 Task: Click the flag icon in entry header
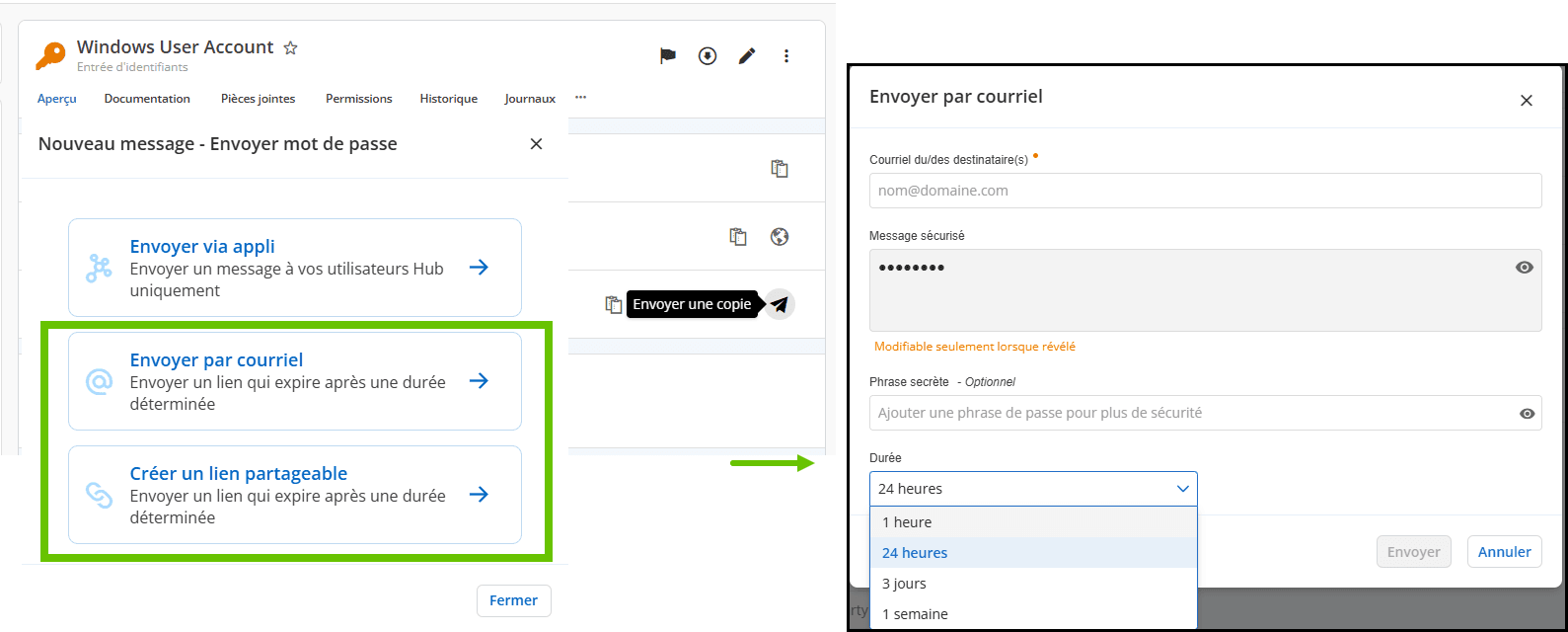click(x=668, y=56)
